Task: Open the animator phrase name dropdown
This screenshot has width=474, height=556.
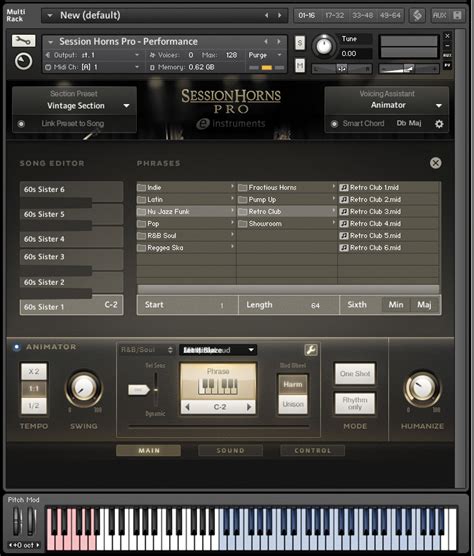Action: [218, 350]
